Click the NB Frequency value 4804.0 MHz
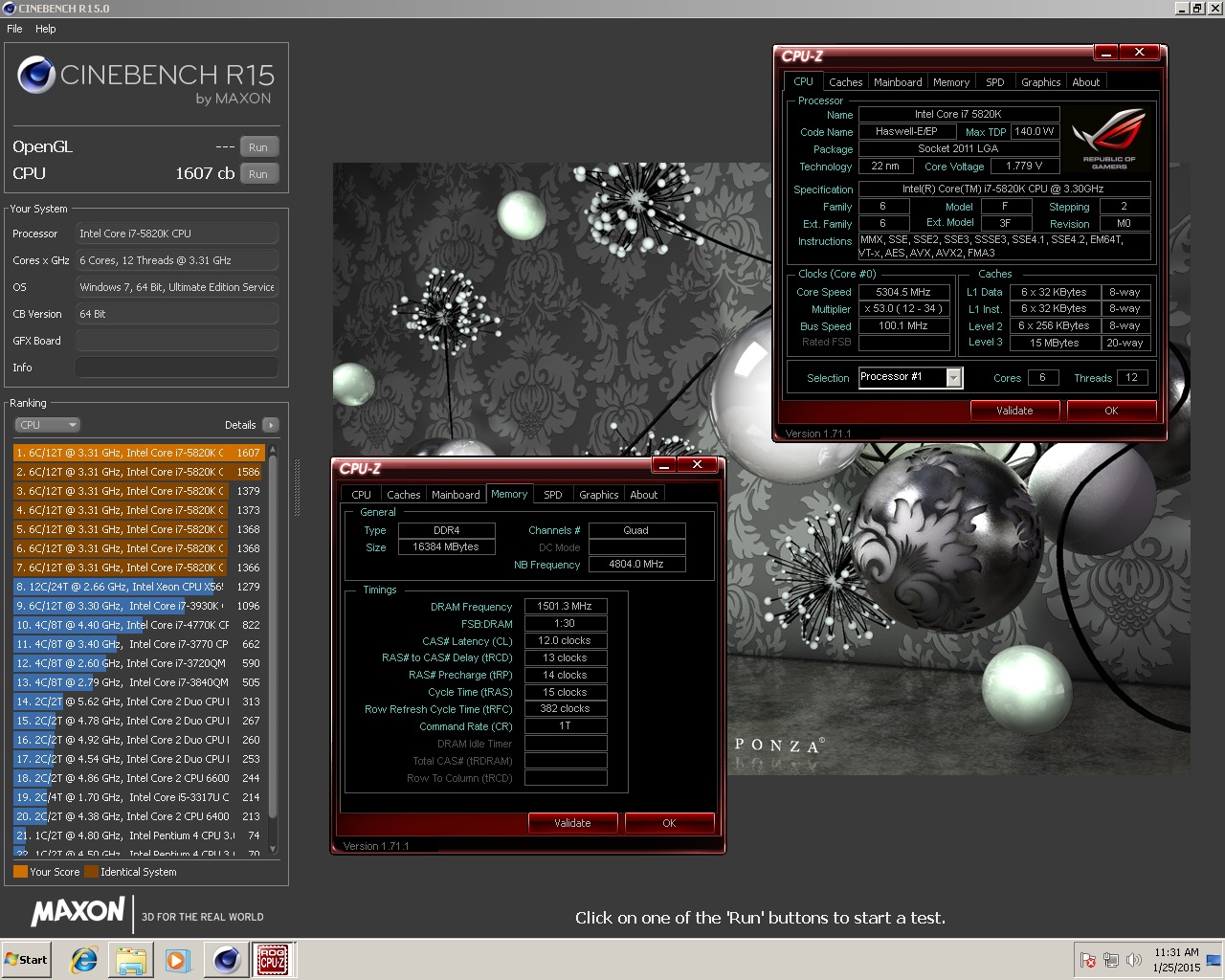 [636, 565]
